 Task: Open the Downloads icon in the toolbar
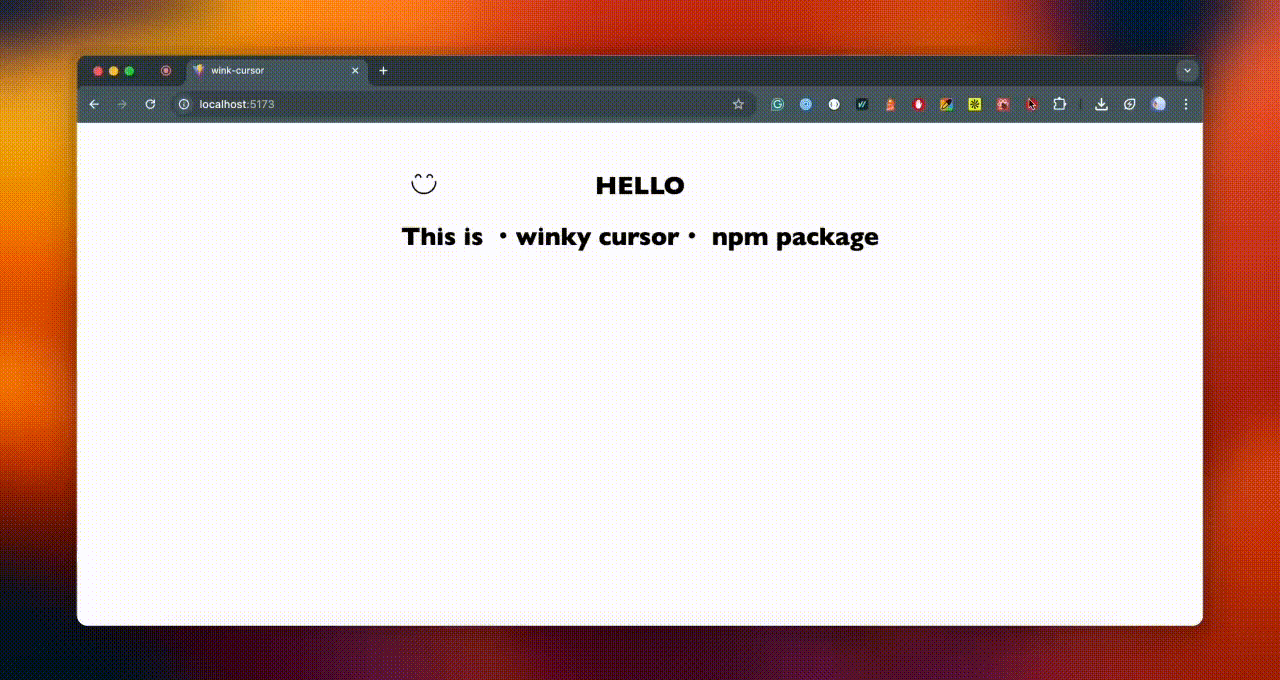(x=1101, y=104)
